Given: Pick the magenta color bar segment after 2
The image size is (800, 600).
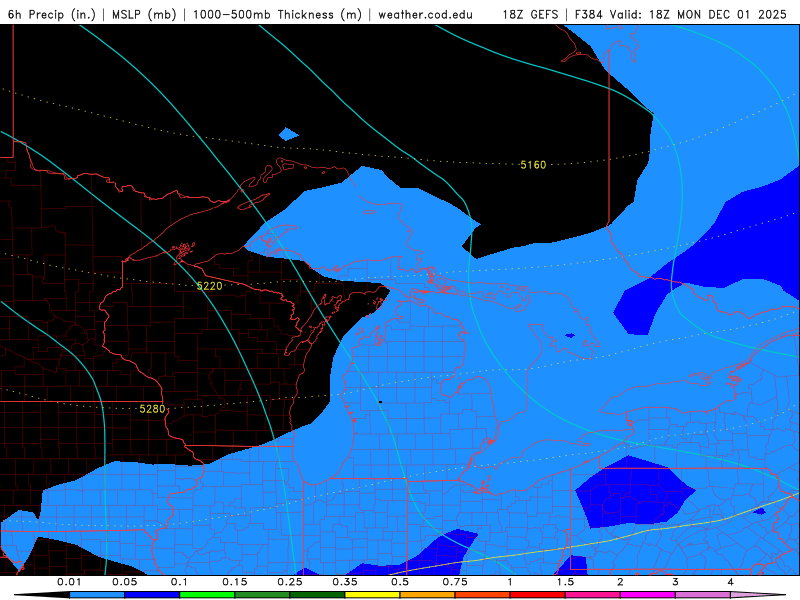Looking at the screenshot, I should tap(648, 595).
